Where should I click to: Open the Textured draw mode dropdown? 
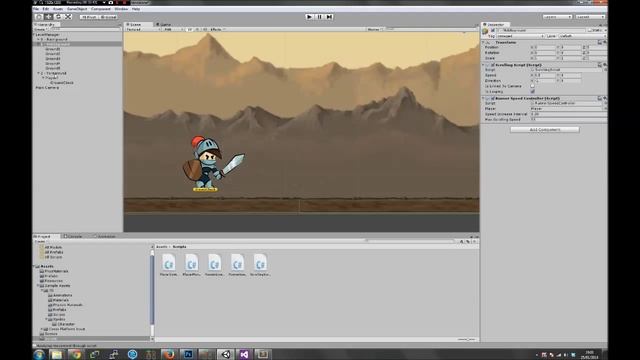click(142, 29)
